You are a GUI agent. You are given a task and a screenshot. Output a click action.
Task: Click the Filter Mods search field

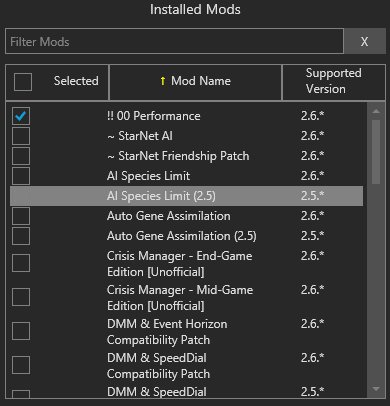tap(174, 41)
